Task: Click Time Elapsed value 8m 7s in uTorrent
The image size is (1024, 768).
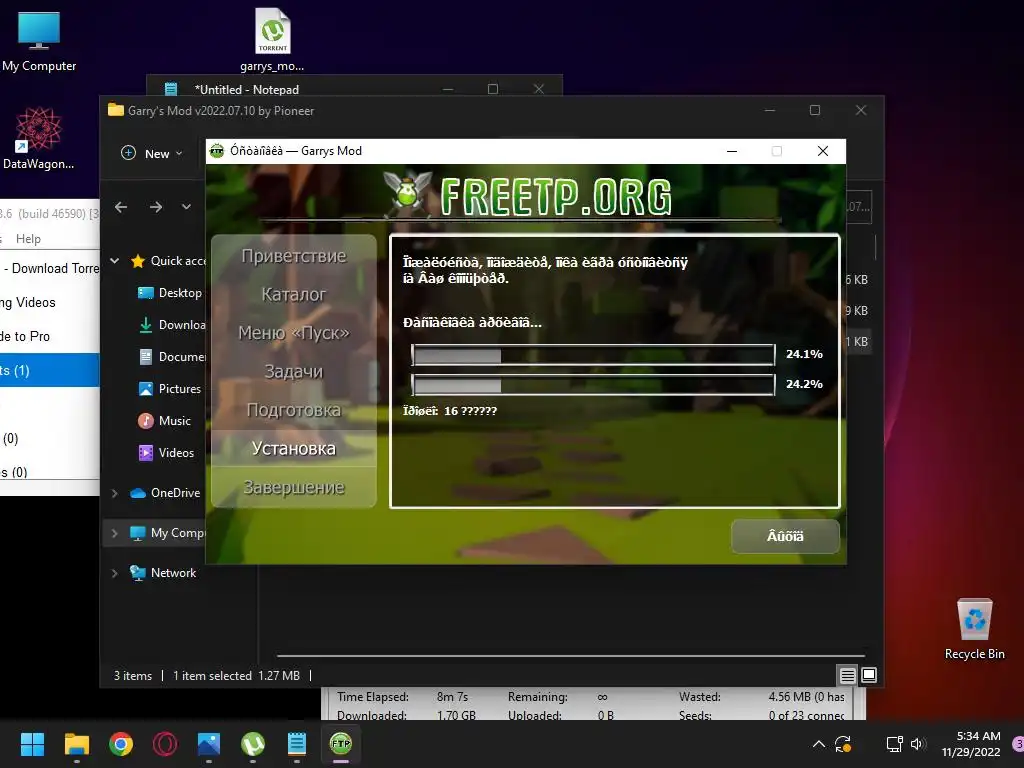Action: tap(453, 697)
